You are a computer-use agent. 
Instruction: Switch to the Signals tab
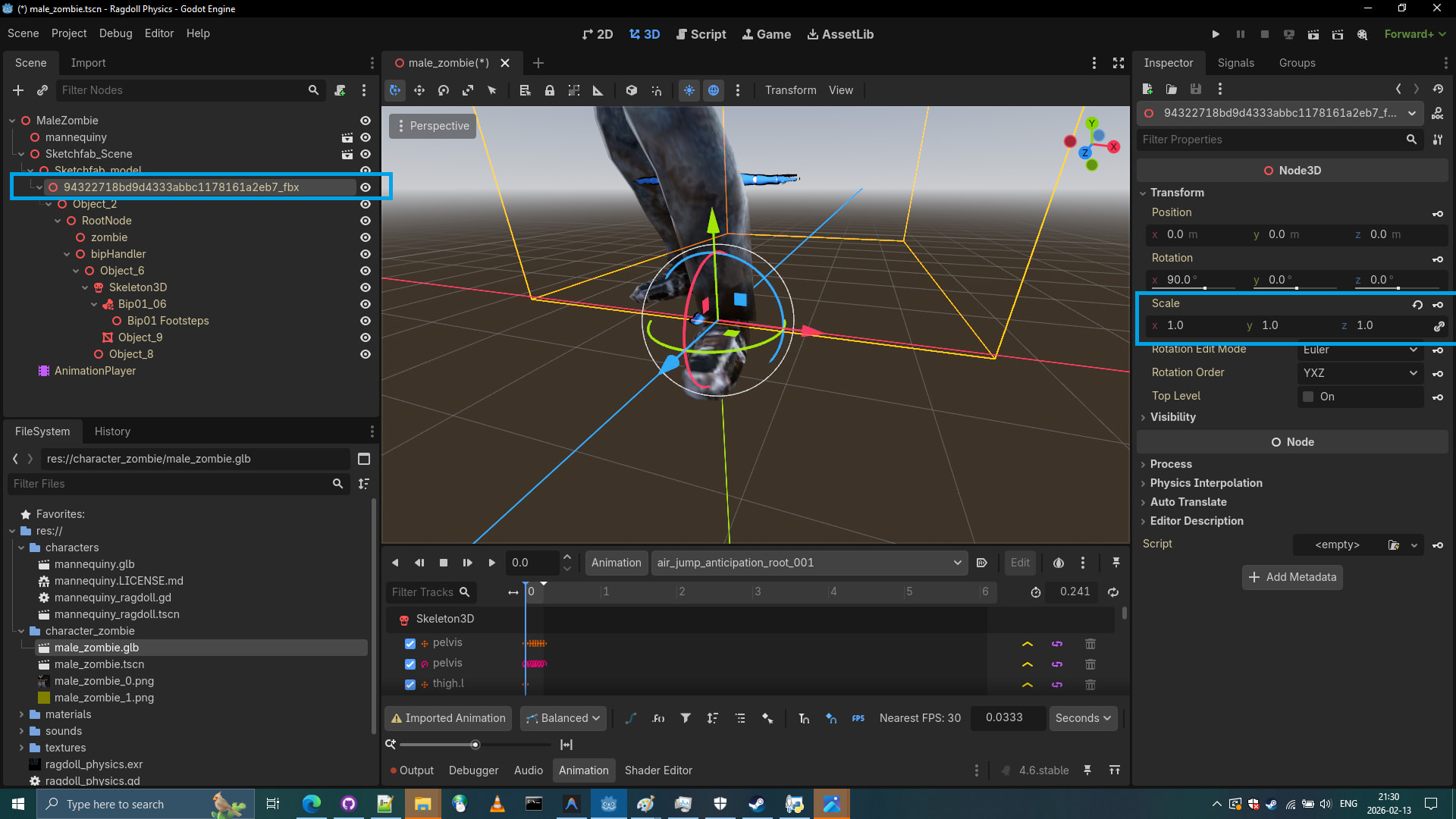pos(1235,63)
